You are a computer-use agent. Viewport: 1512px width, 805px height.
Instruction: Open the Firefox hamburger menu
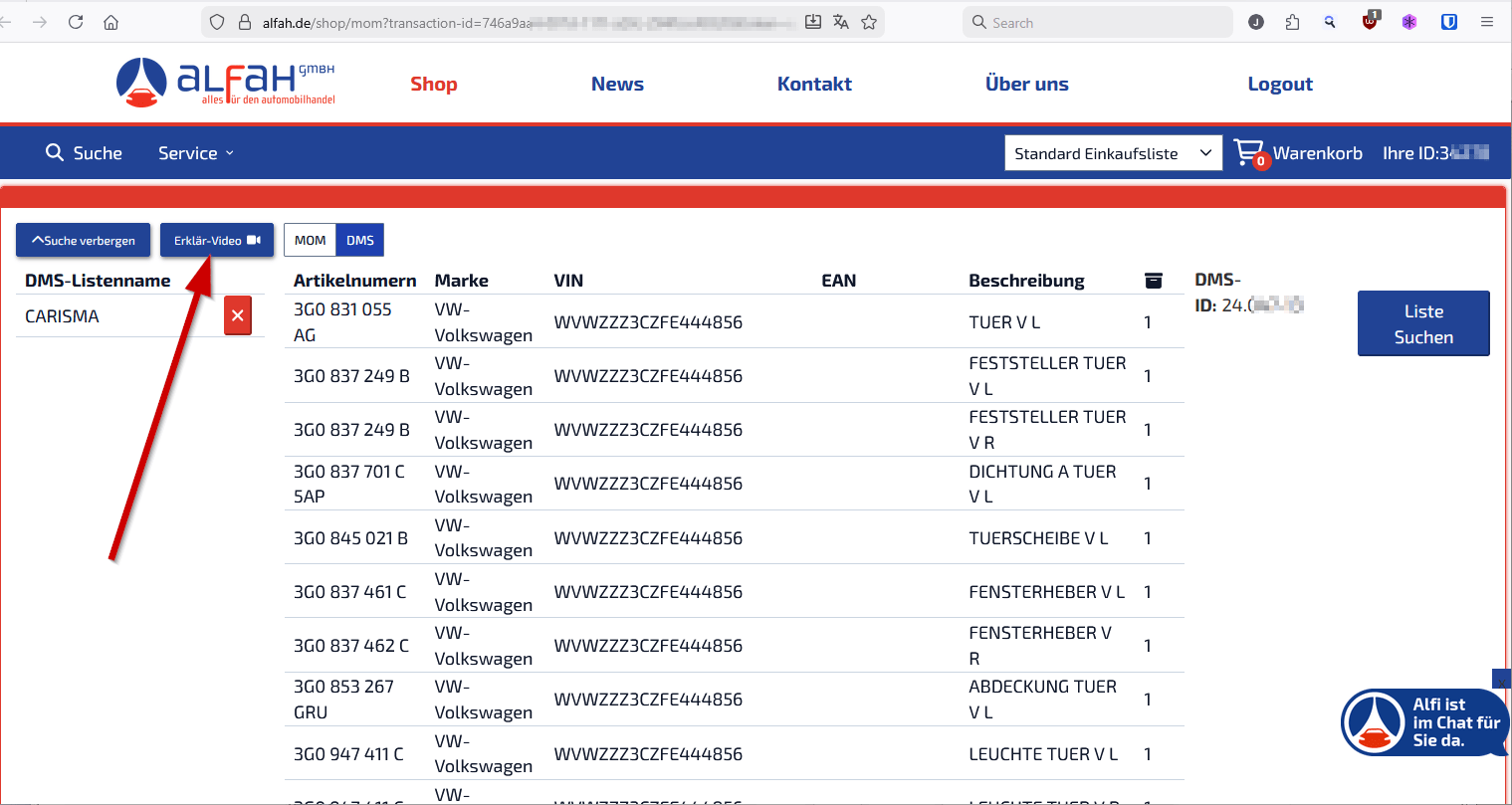click(1487, 22)
